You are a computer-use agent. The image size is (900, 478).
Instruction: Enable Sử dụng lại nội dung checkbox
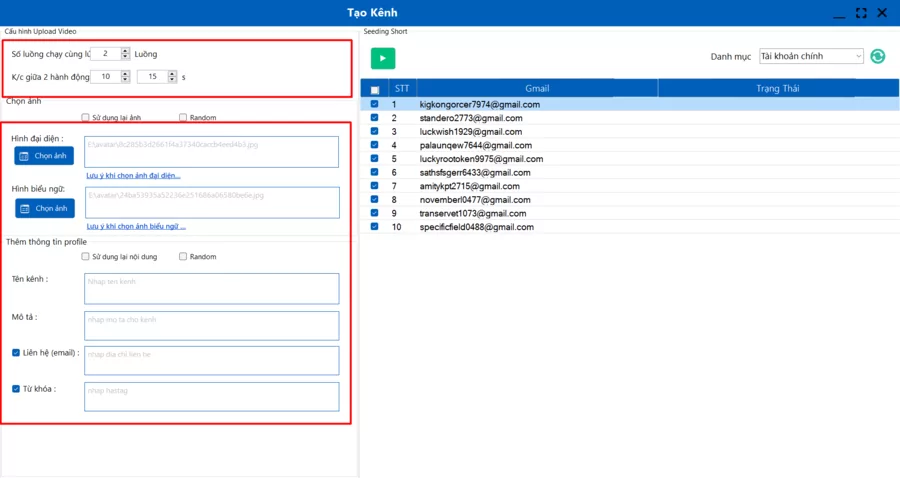click(x=85, y=257)
